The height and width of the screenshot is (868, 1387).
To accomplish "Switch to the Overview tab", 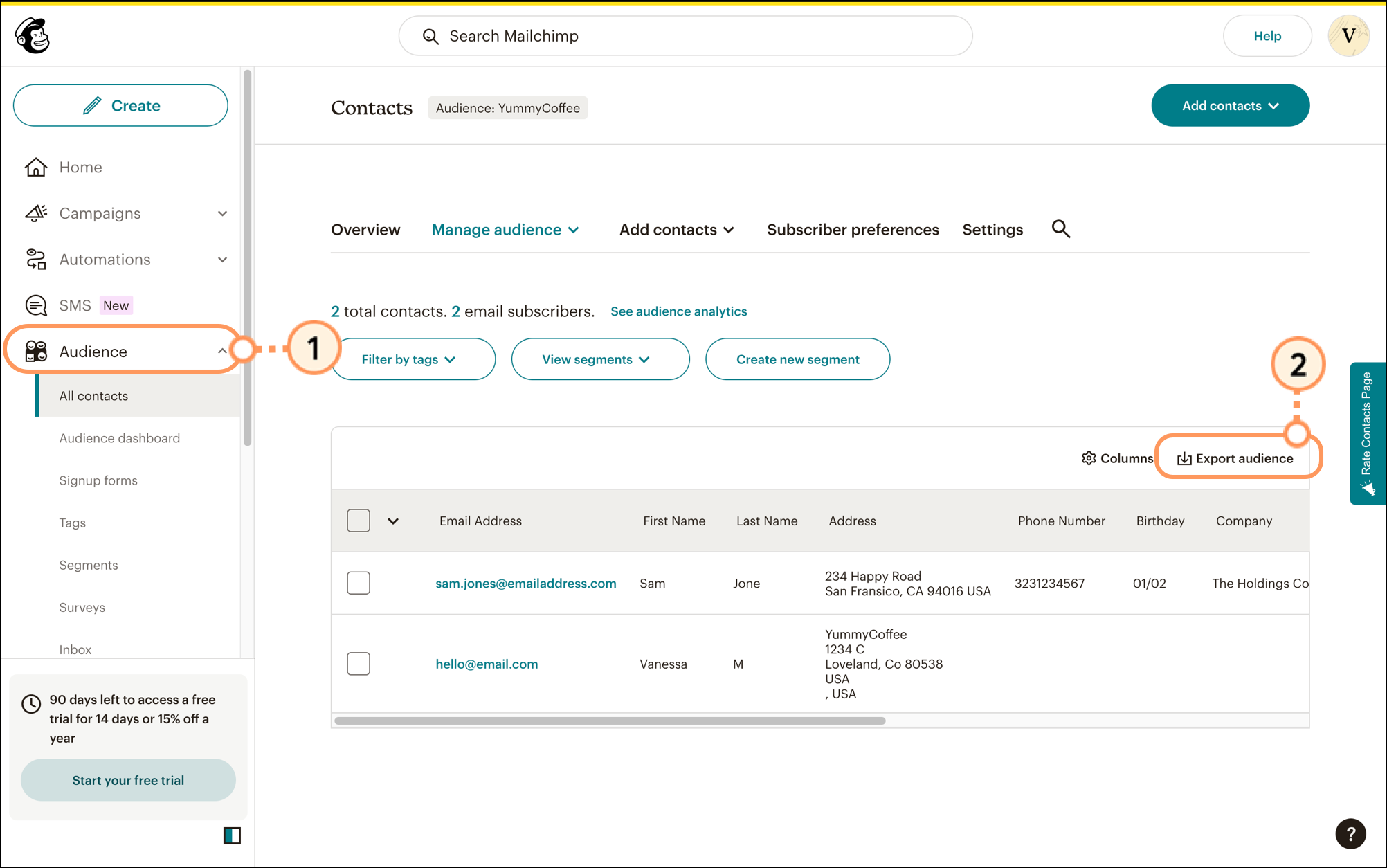I will pyautogui.click(x=365, y=230).
